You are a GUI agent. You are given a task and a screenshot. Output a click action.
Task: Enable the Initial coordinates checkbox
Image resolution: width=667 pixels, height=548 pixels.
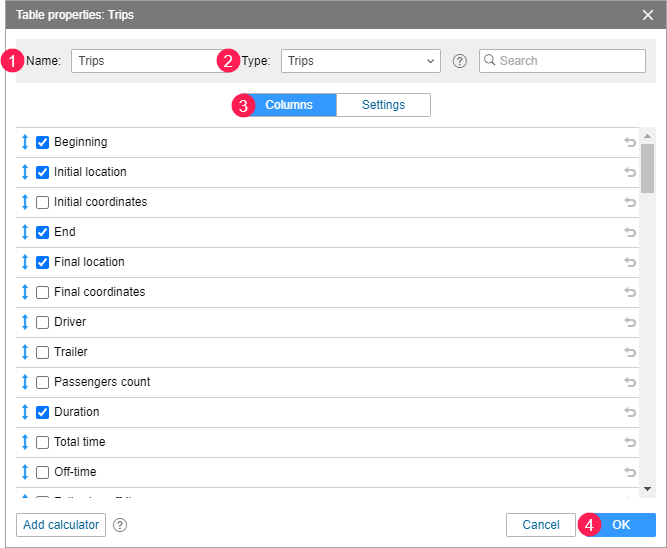point(42,202)
